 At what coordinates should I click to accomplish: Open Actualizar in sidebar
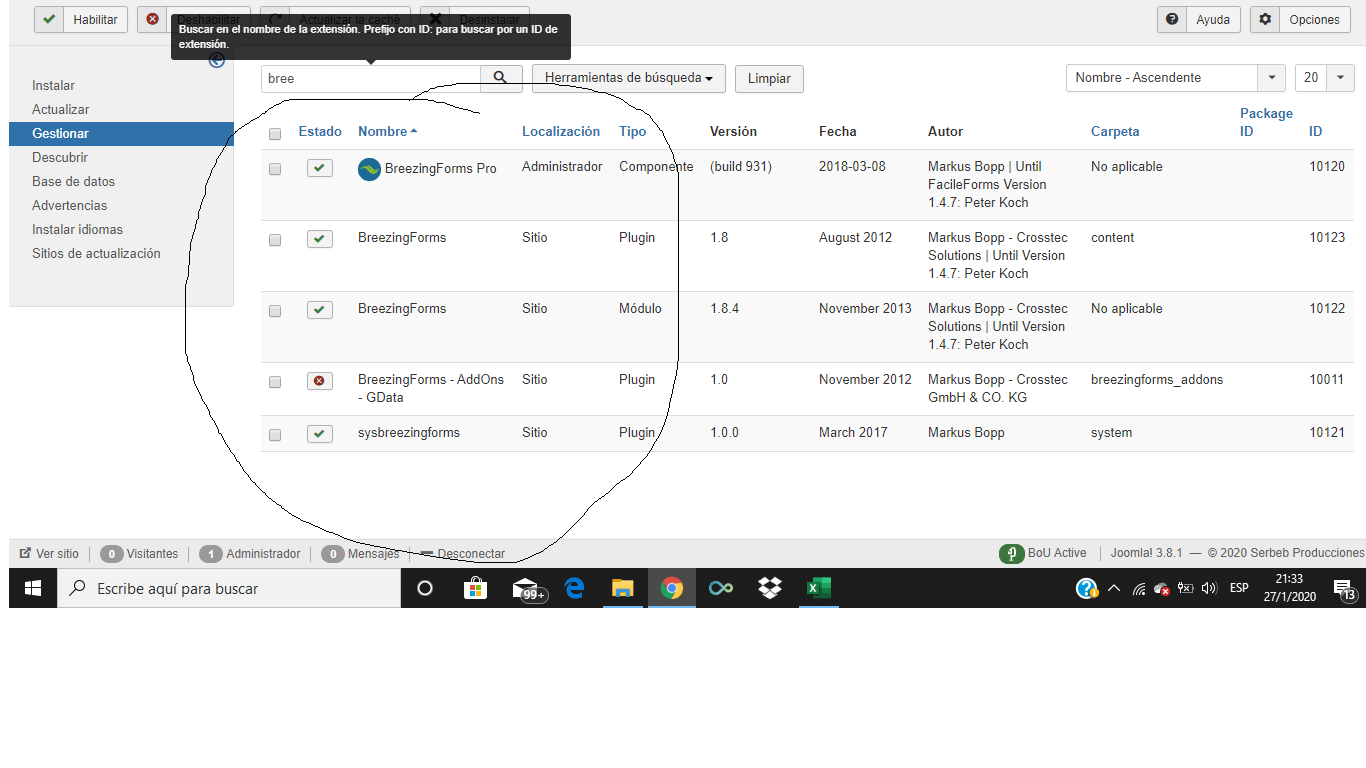point(60,110)
